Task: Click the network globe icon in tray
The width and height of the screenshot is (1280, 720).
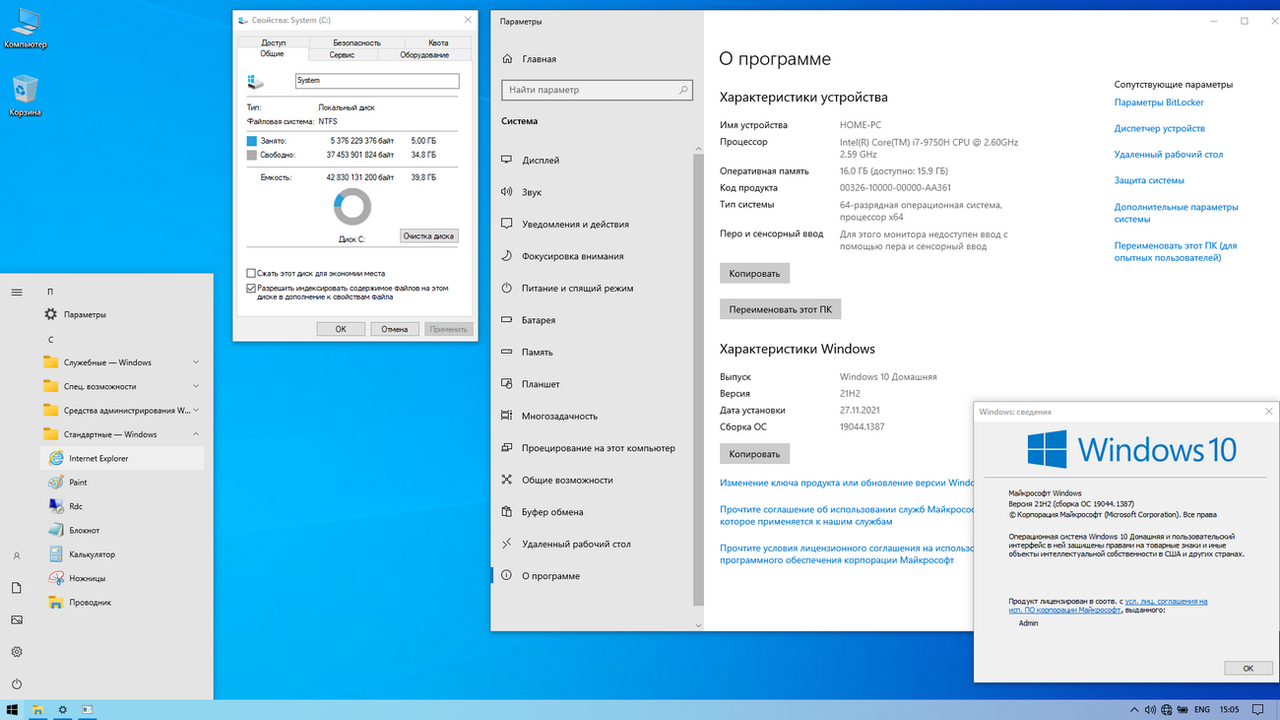Action: [x=1167, y=710]
